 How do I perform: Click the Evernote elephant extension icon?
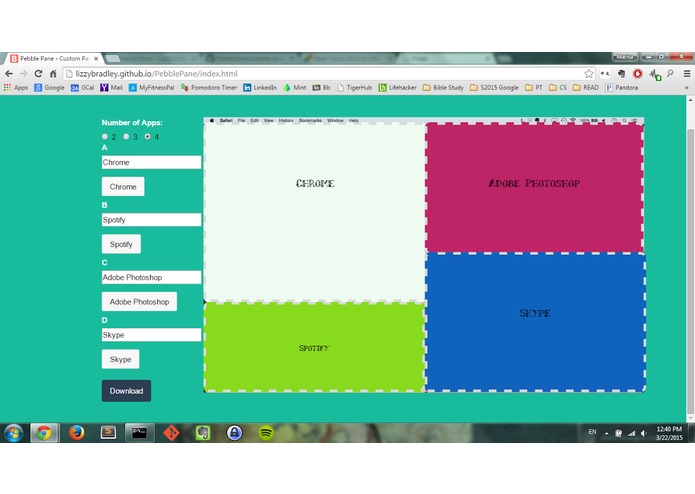pos(621,74)
